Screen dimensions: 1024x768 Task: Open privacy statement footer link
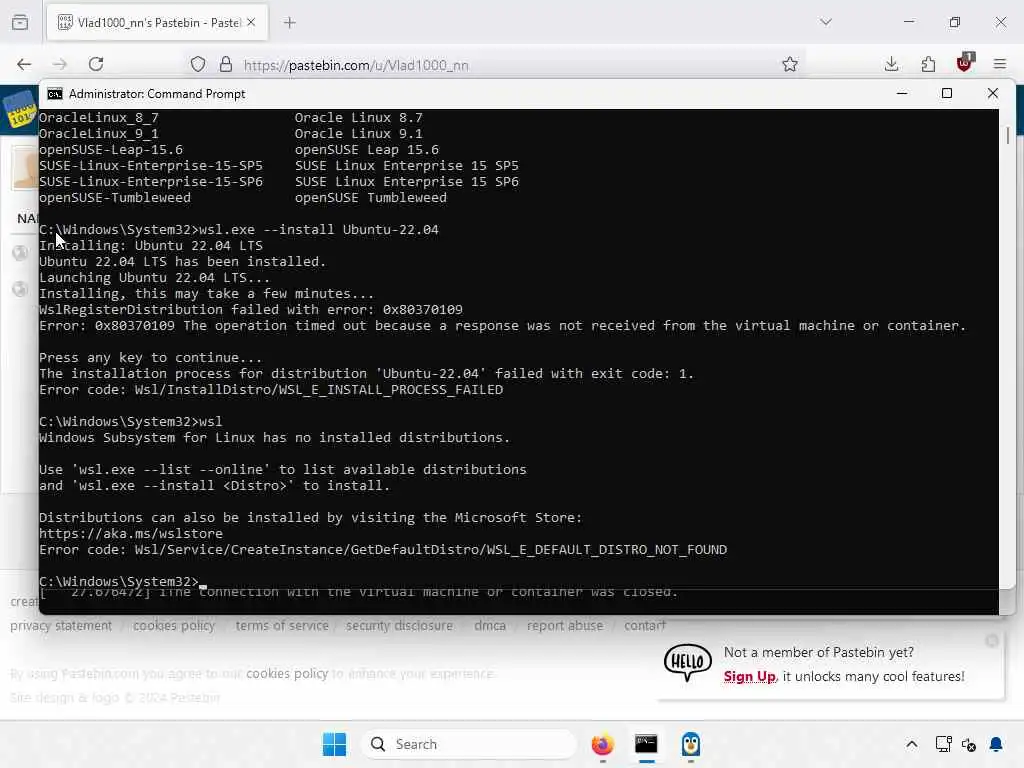point(61,626)
